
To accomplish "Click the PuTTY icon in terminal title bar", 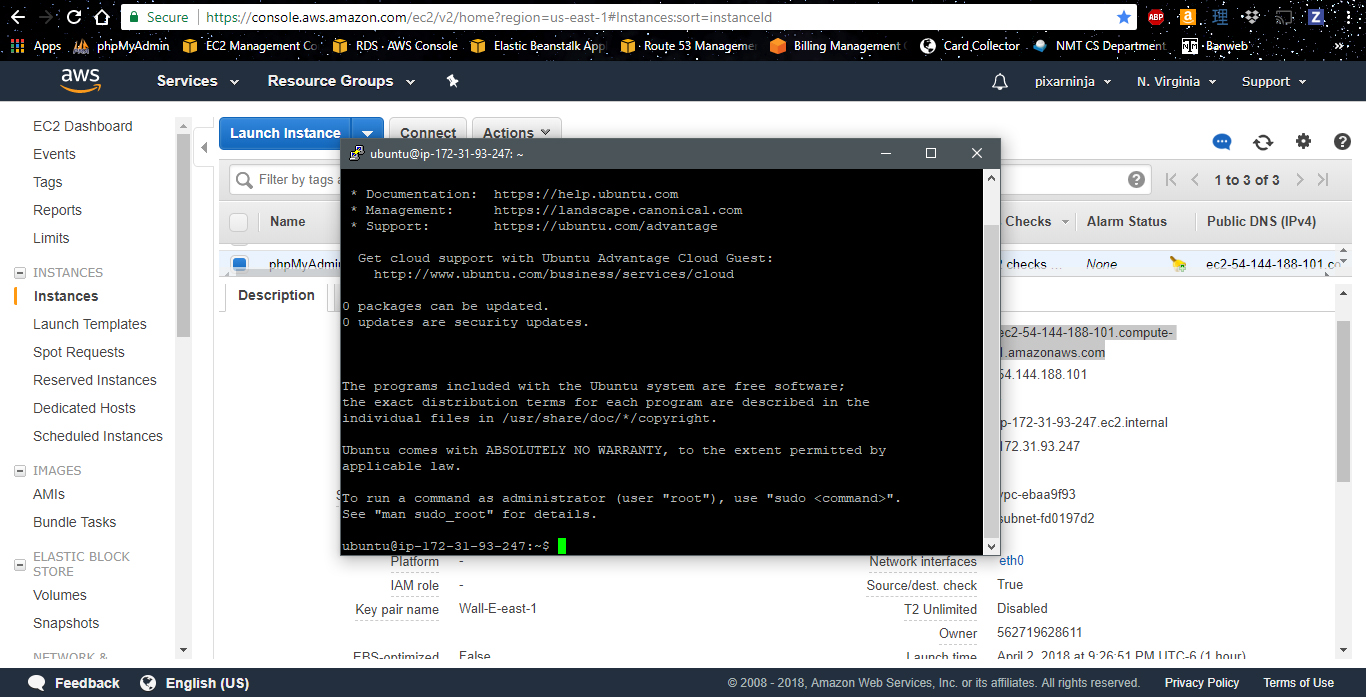I will 357,153.
